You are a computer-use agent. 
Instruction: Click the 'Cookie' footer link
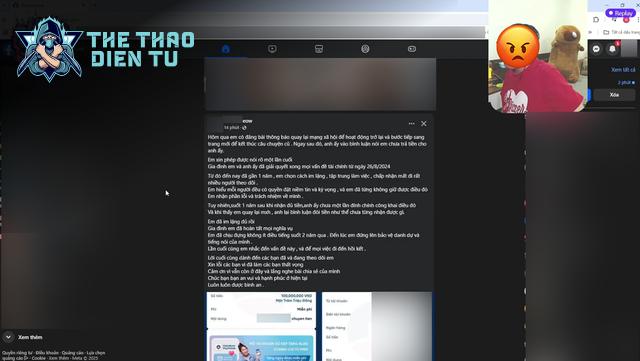39,358
